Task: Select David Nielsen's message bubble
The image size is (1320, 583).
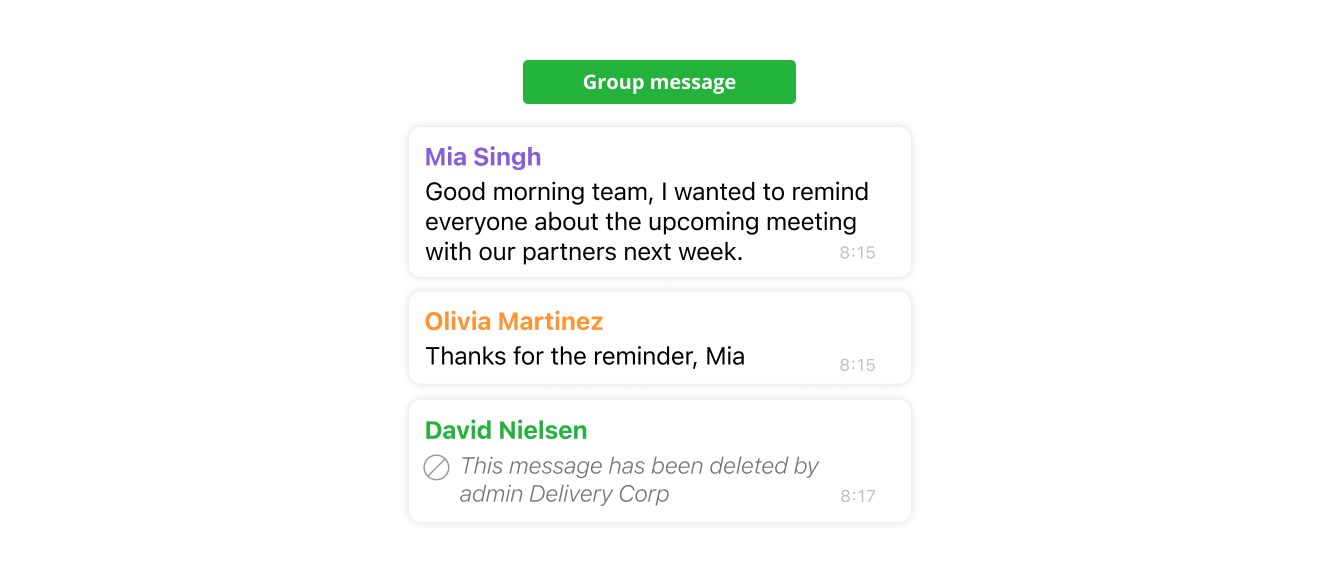Action: 660,461
